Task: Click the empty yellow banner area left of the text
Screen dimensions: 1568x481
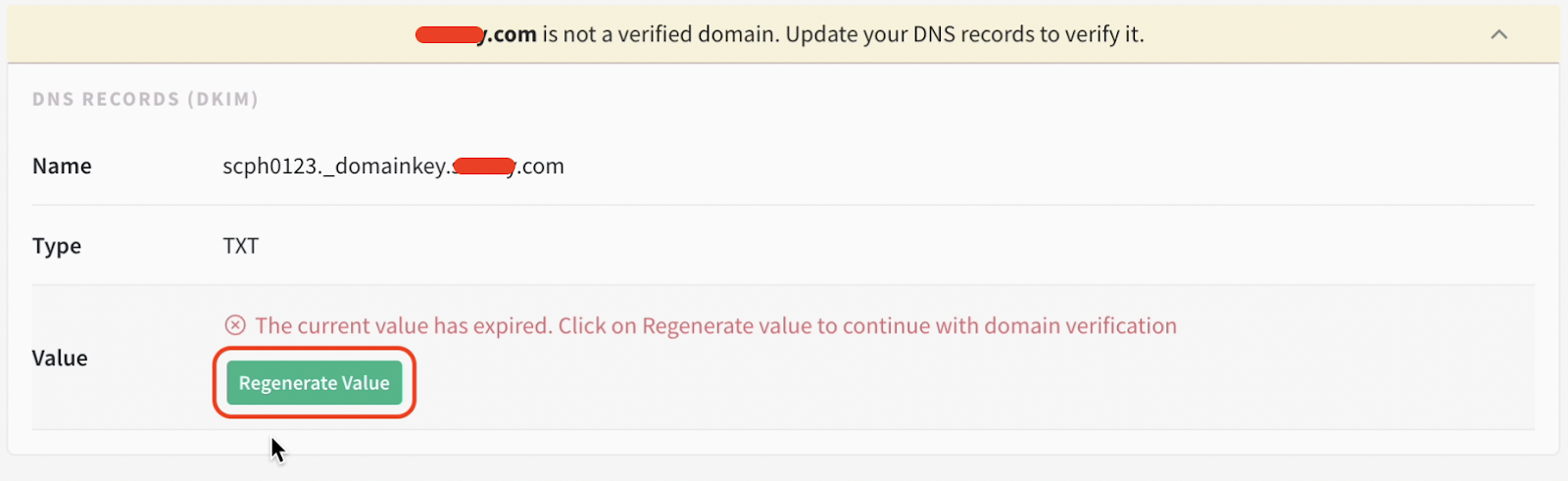Action: click(x=211, y=34)
